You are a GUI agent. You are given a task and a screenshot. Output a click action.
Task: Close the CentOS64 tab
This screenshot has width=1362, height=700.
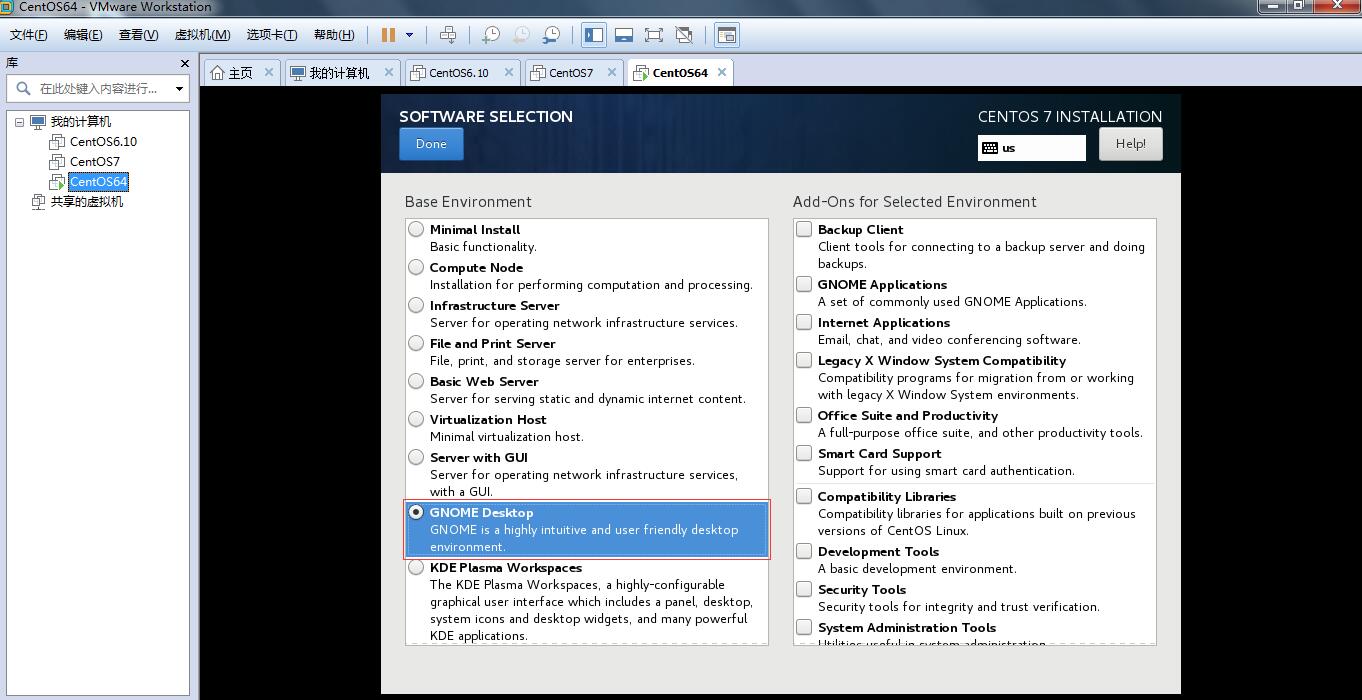pyautogui.click(x=722, y=72)
